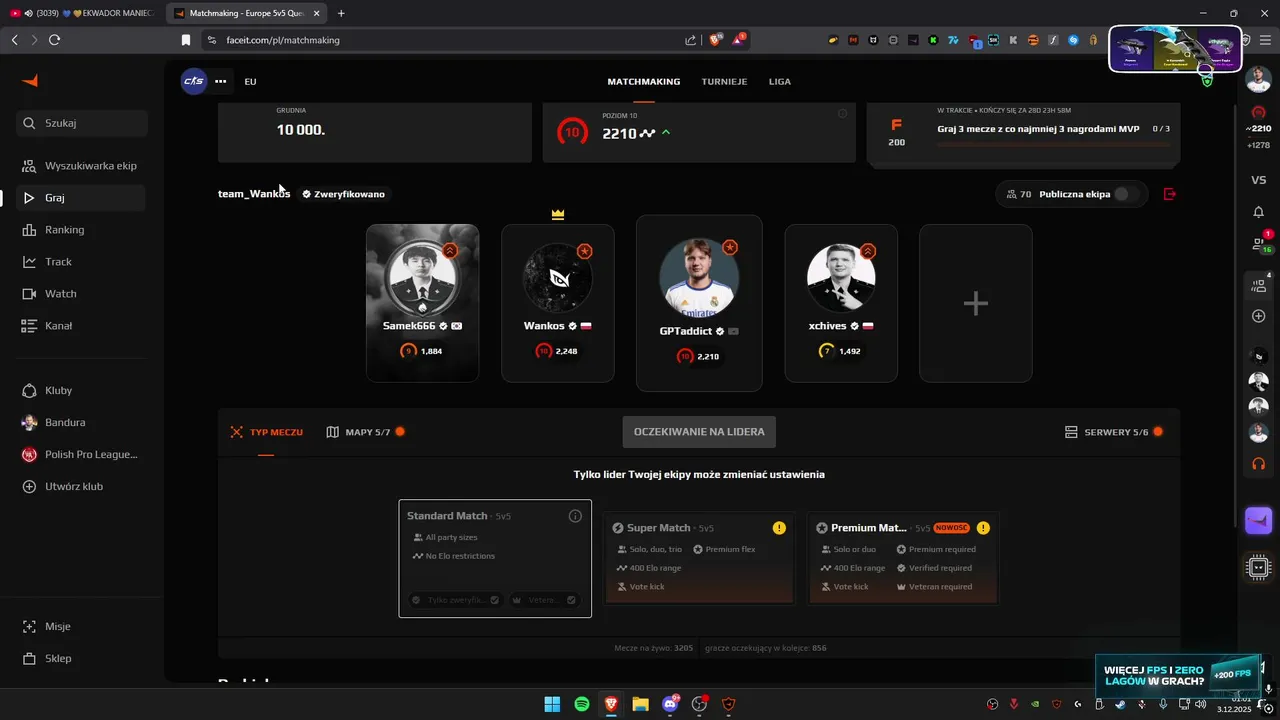Screen dimensions: 1280x720
Task: Open GPTaddict player card
Action: tap(699, 303)
